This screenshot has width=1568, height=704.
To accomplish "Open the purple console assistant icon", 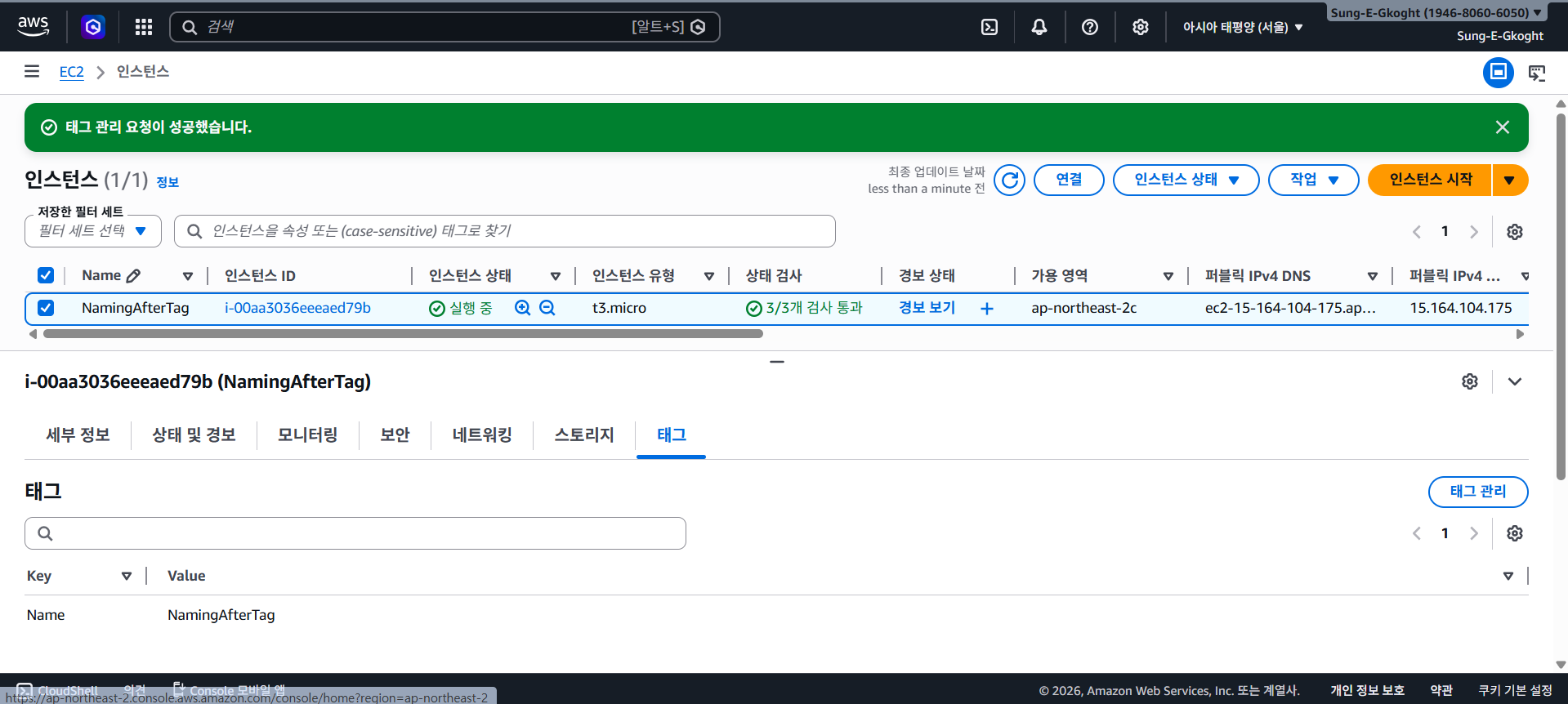I will (93, 27).
